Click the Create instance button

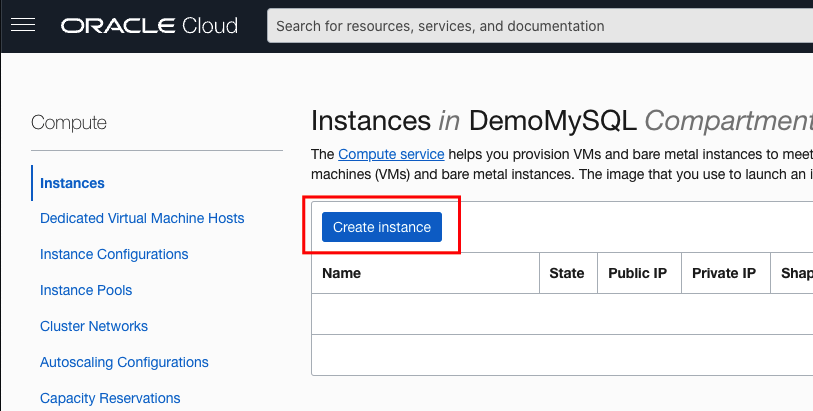pyautogui.click(x=382, y=227)
